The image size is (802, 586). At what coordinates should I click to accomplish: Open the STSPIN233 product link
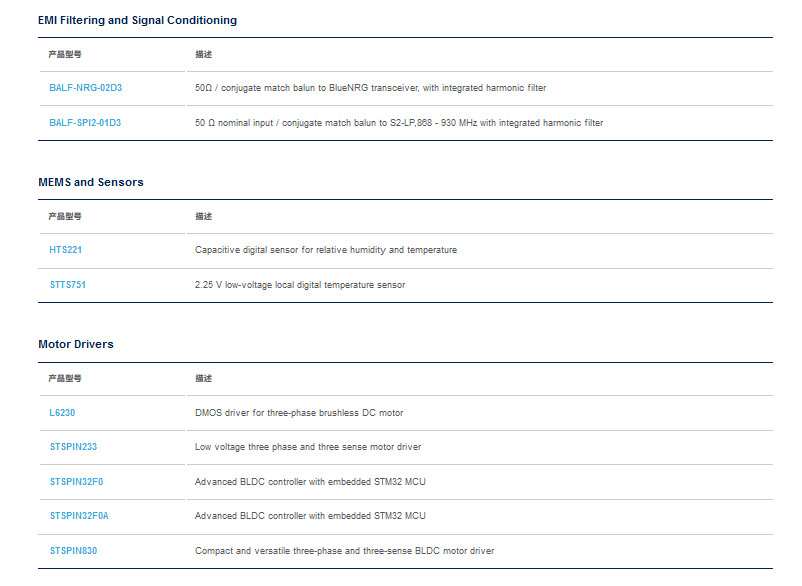click(73, 447)
